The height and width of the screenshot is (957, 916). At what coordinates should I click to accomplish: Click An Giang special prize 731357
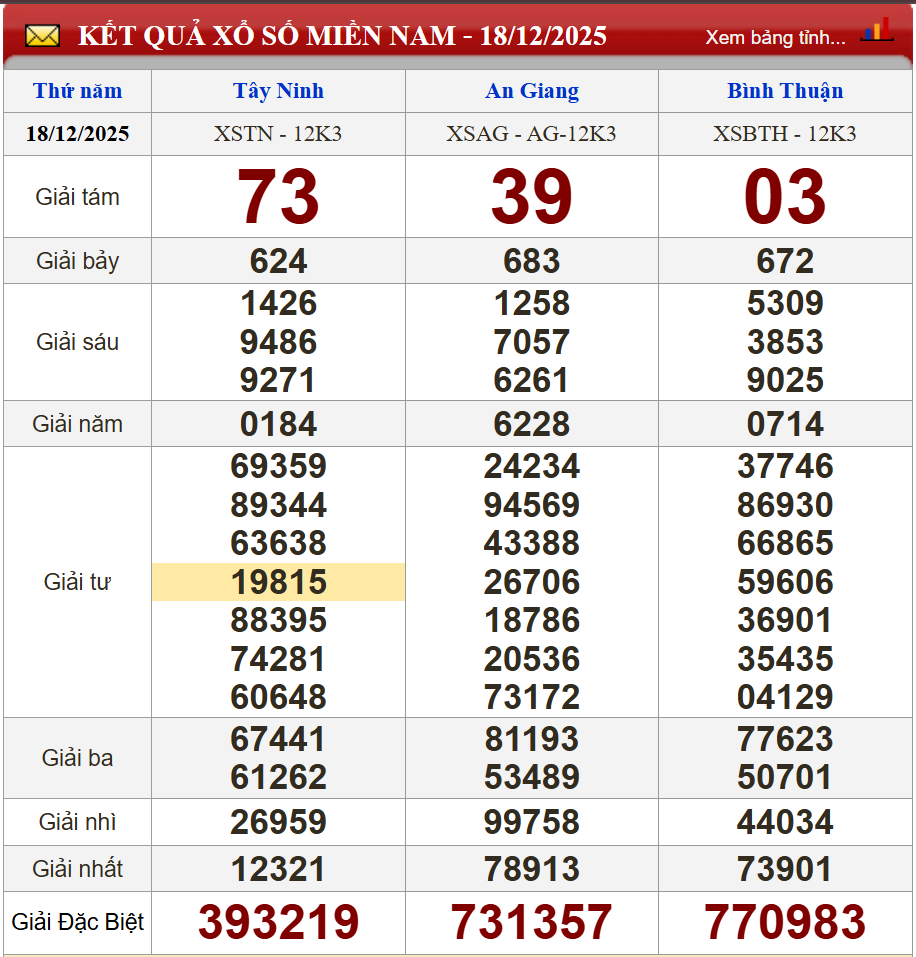coord(532,922)
